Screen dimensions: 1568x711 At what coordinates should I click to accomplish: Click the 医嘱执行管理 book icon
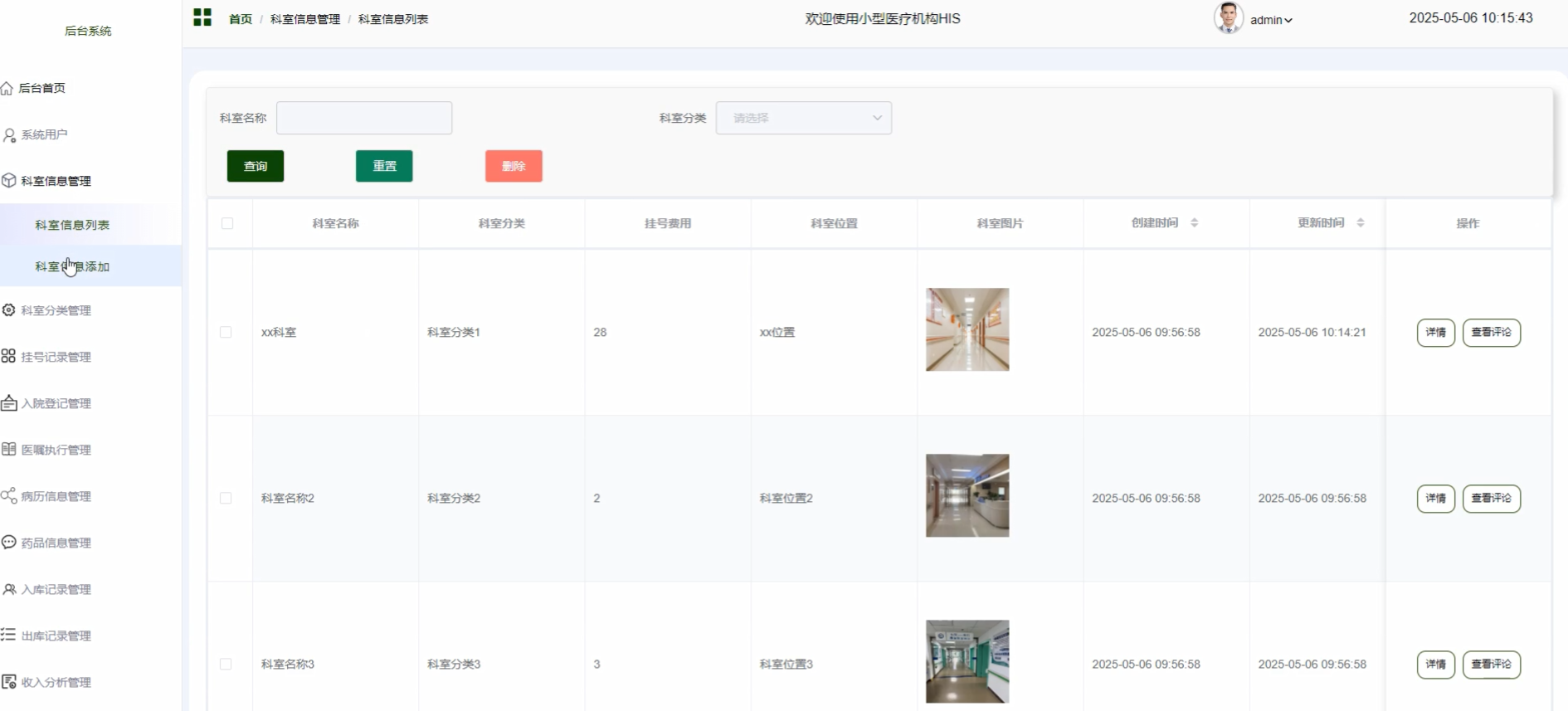tap(9, 449)
